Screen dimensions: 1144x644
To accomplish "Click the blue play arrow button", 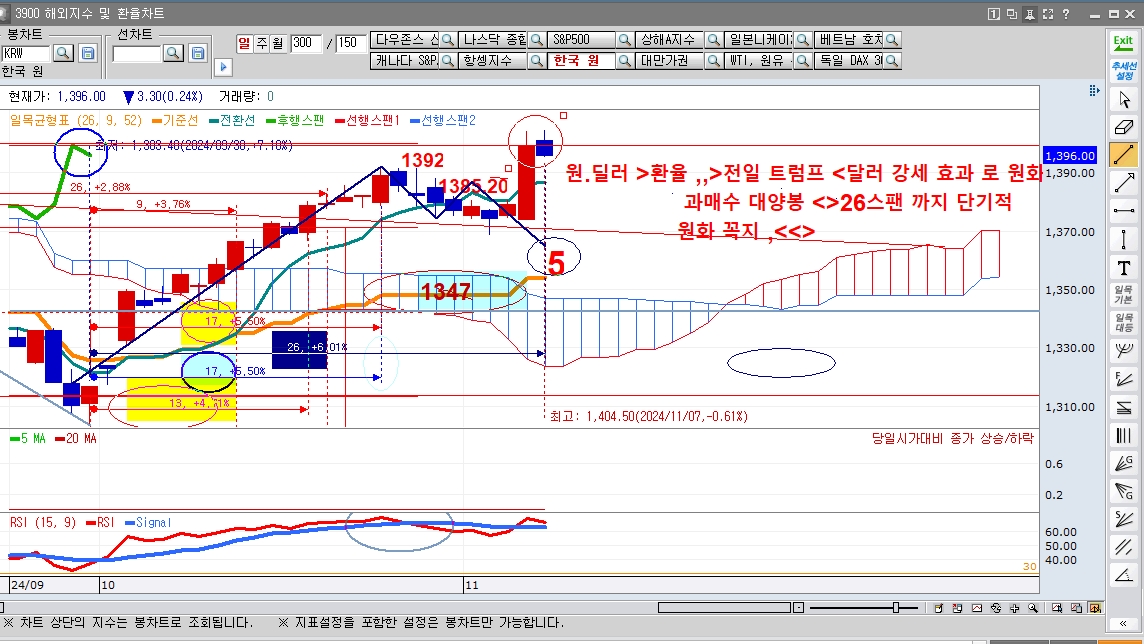I will [223, 67].
